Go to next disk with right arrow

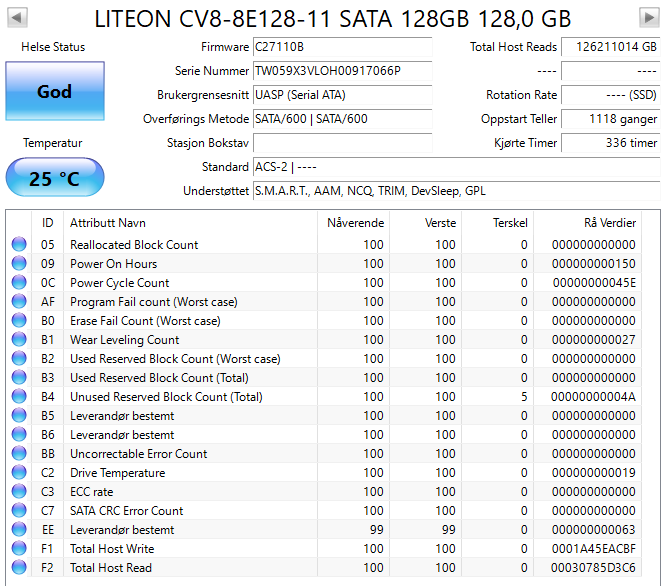coord(649,18)
